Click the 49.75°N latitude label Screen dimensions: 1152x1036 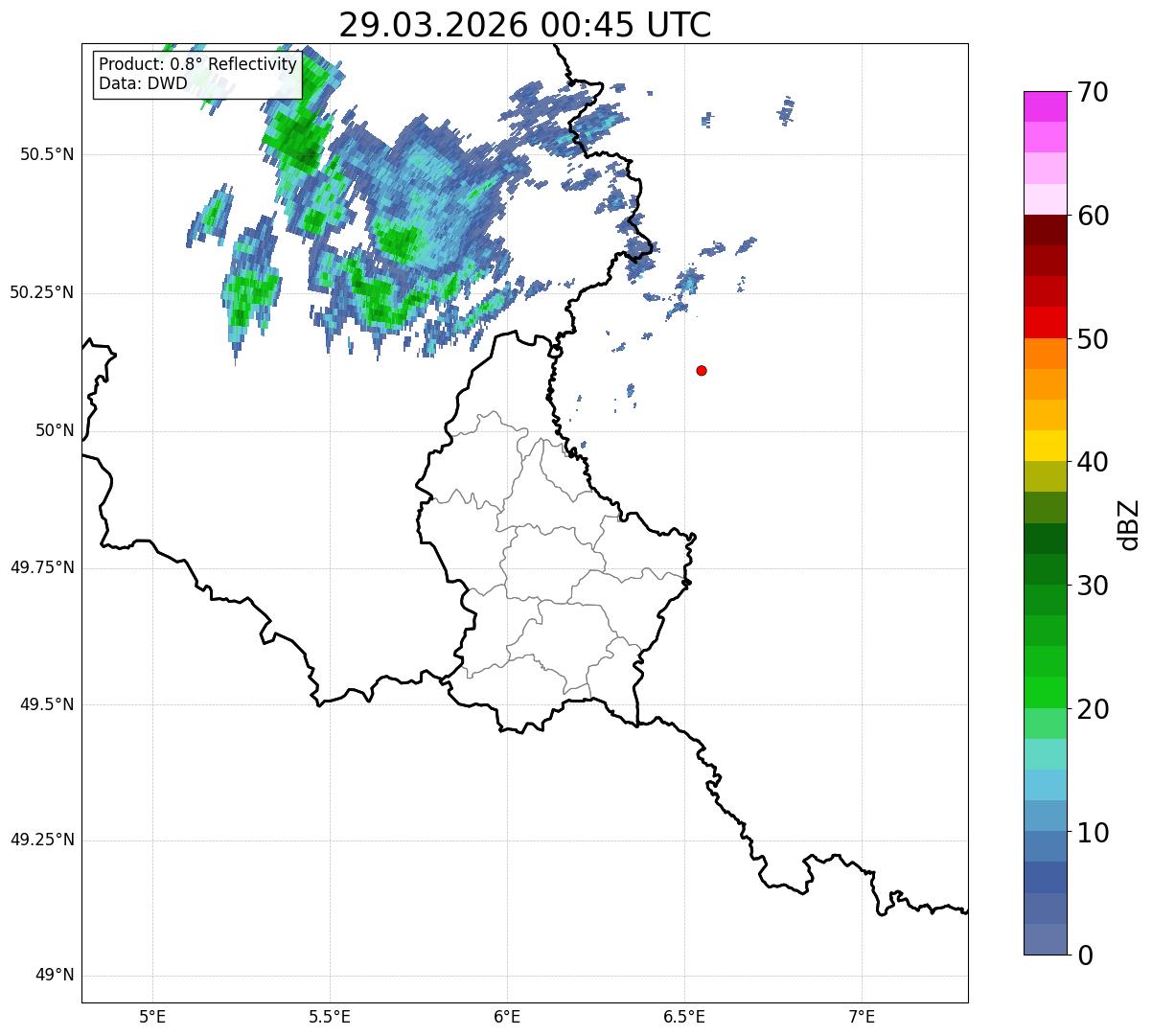42,567
